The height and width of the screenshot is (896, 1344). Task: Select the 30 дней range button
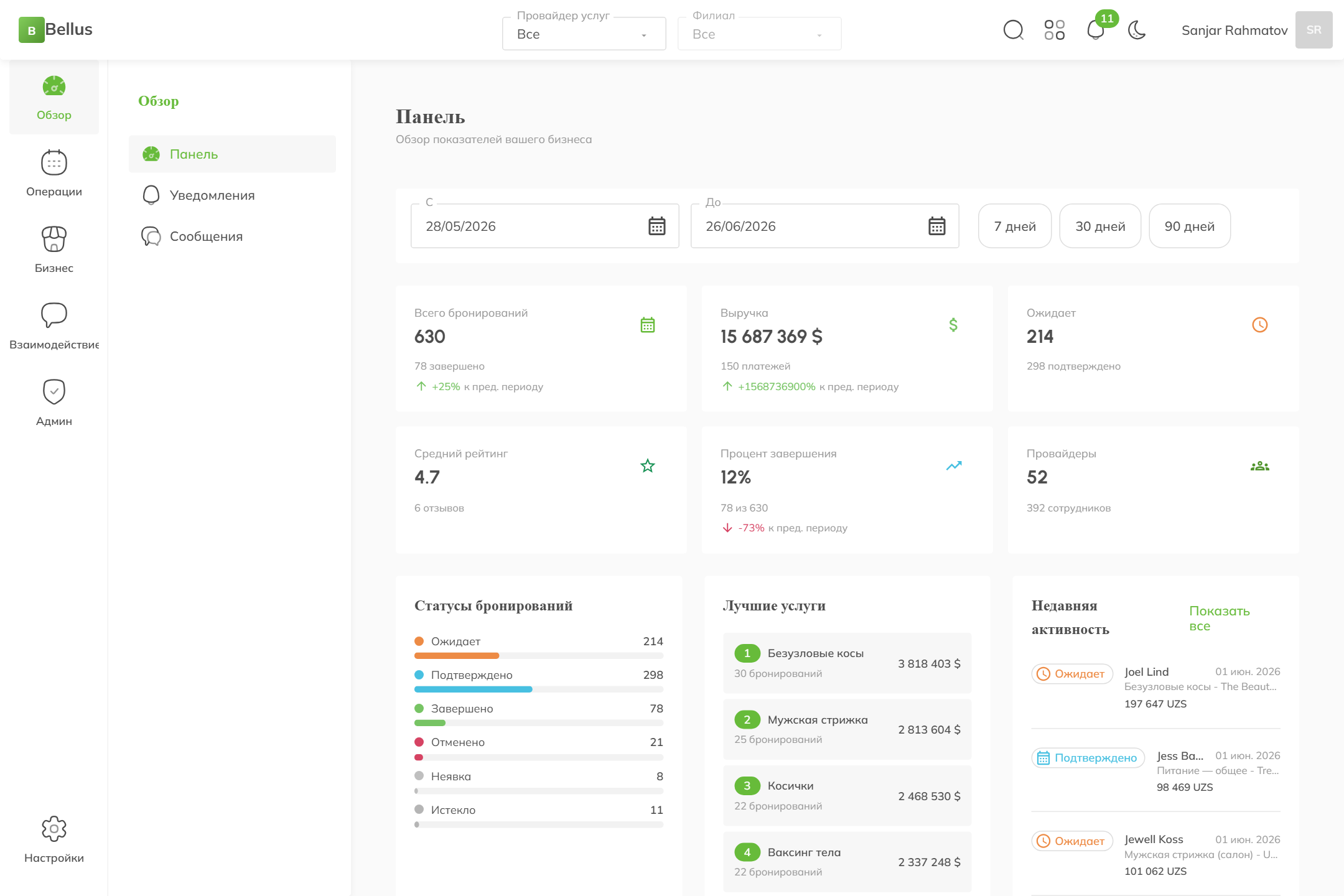point(1100,226)
